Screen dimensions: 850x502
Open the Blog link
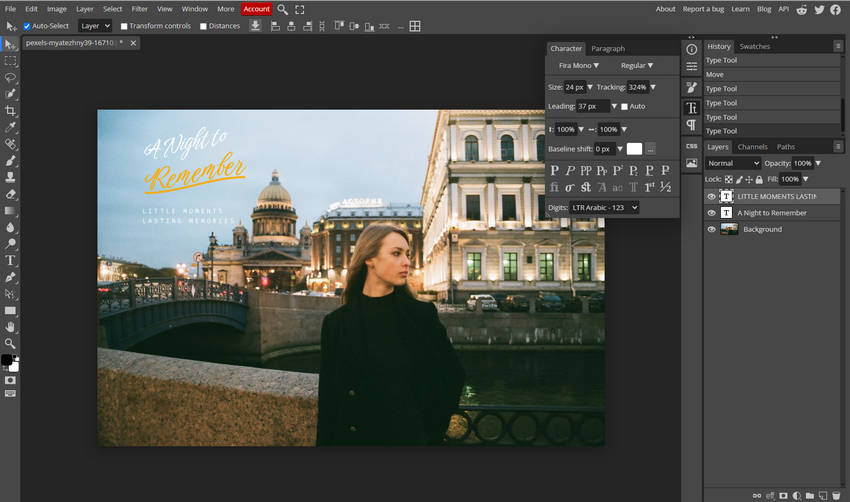764,9
